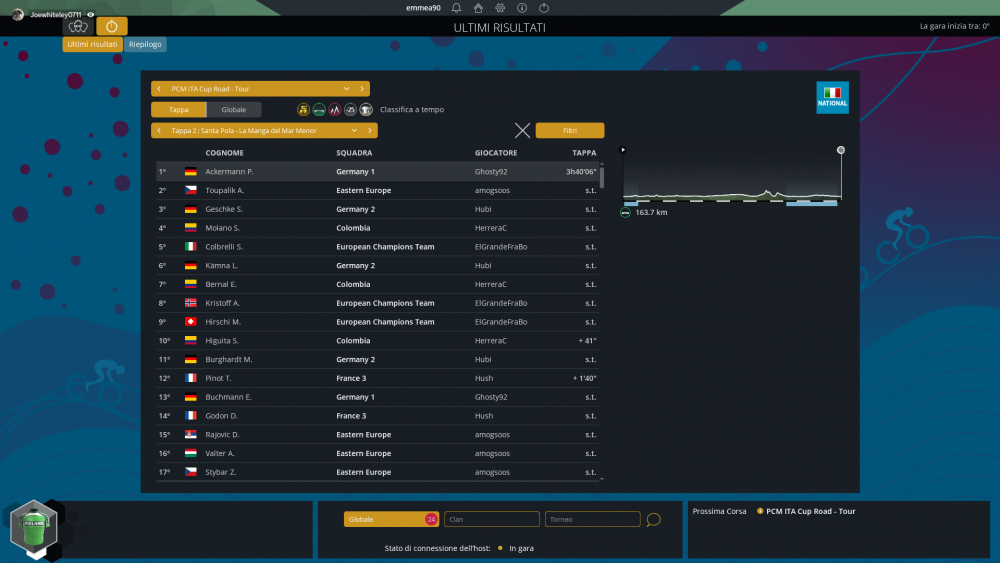Go to the home icon in top bar
Viewport: 1000px width, 563px height.
point(478,8)
